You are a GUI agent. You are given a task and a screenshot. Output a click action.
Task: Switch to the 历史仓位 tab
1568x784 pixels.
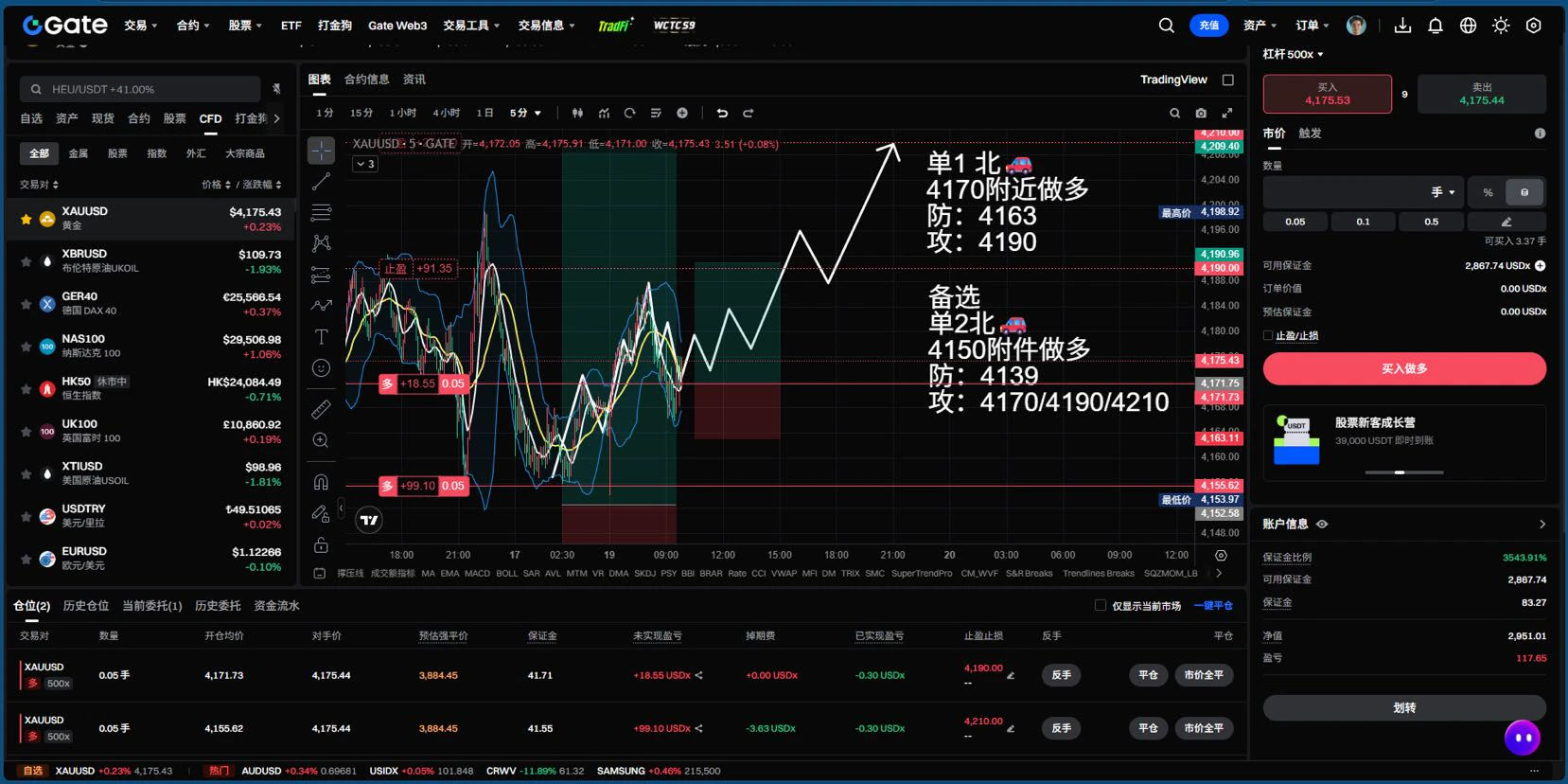[86, 606]
